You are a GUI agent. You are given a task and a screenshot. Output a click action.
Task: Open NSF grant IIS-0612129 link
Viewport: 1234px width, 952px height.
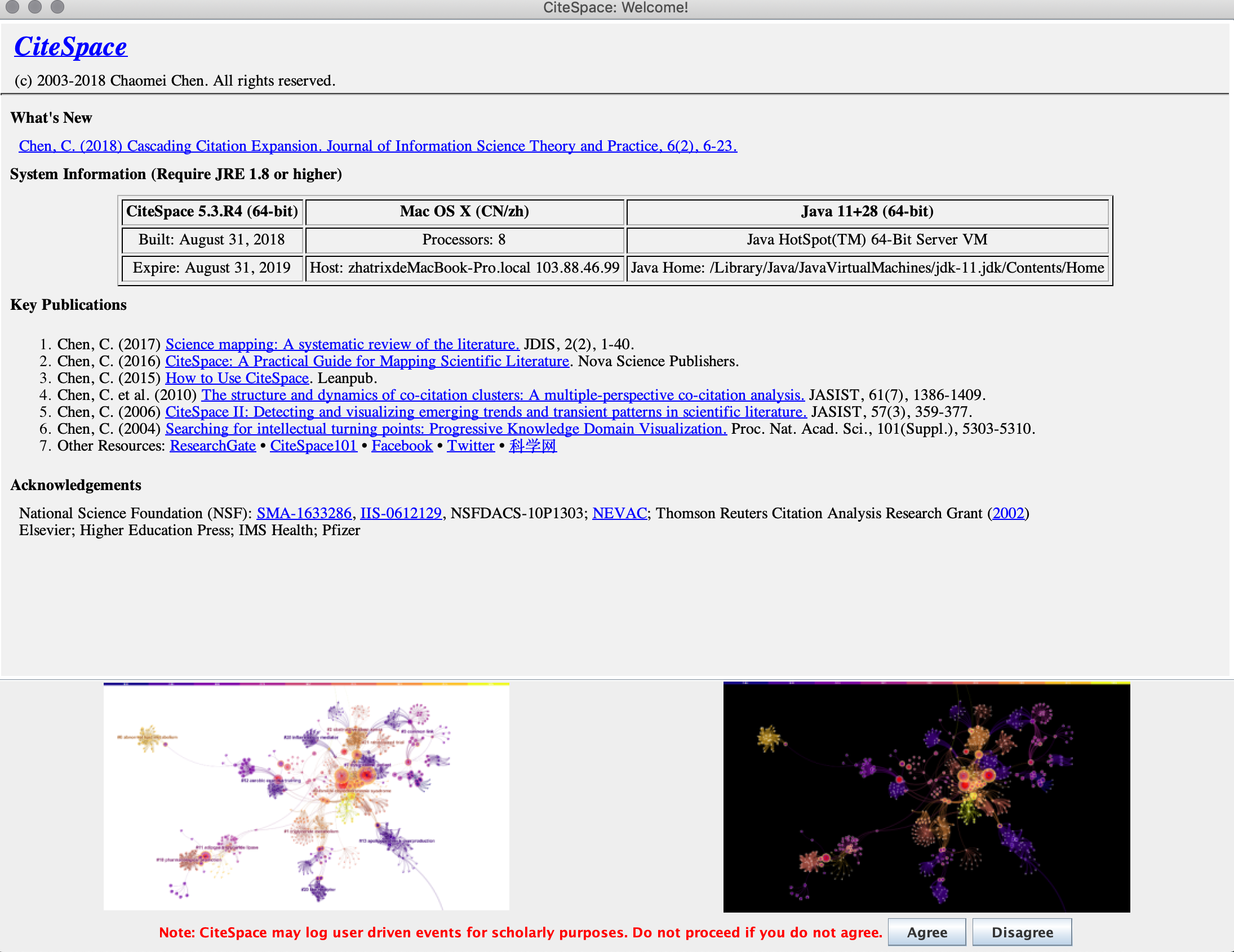point(401,513)
